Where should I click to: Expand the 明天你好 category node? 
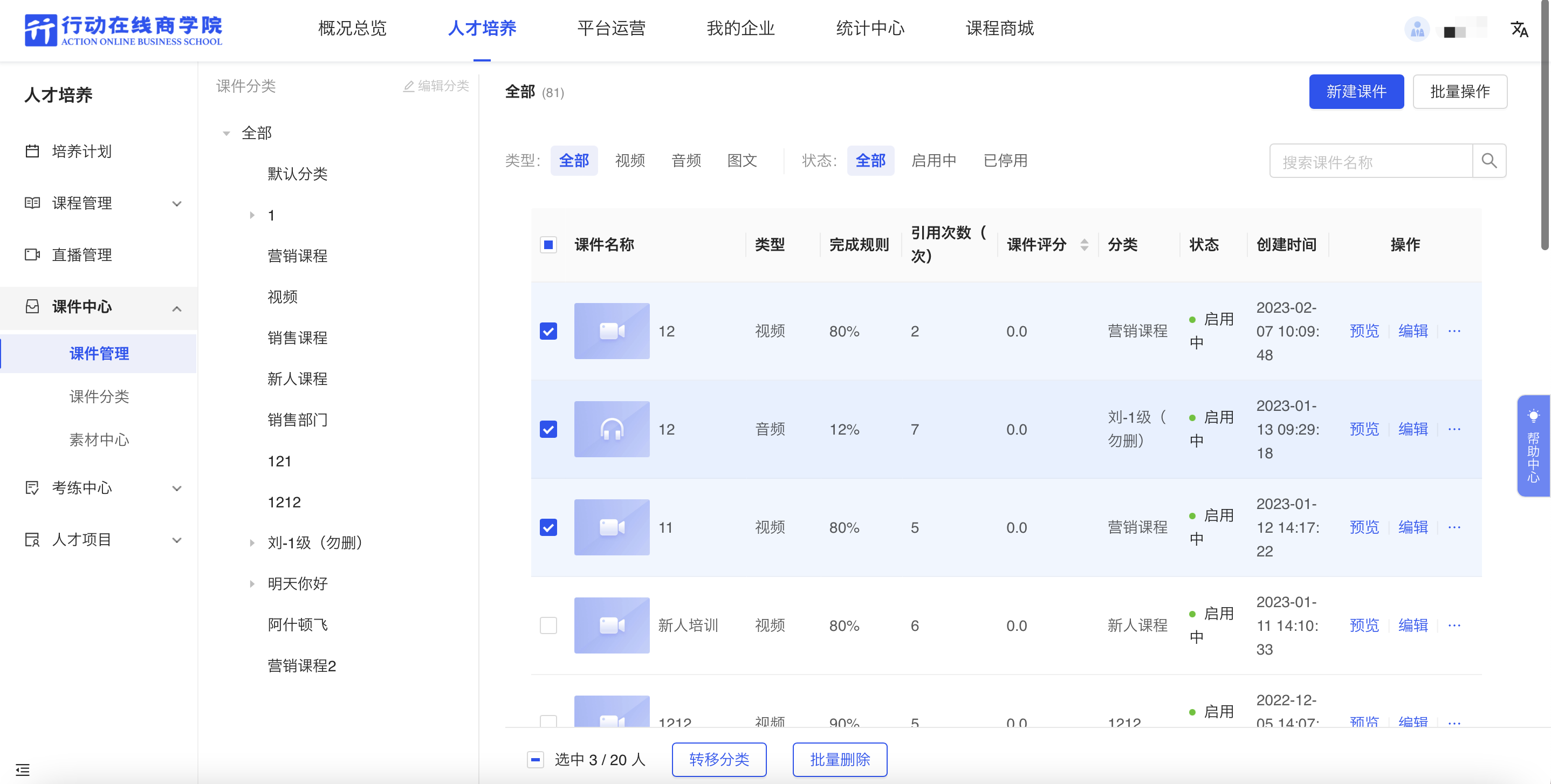[x=252, y=583]
